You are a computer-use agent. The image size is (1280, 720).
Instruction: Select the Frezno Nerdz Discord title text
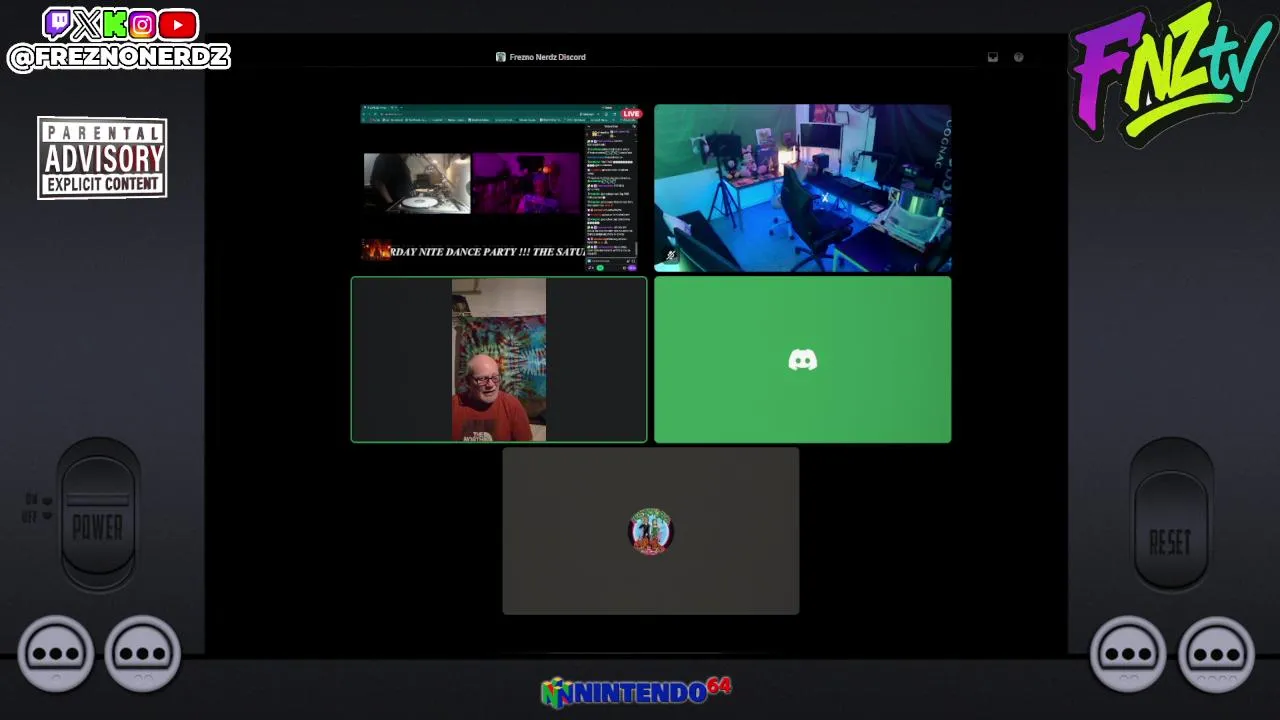[547, 57]
